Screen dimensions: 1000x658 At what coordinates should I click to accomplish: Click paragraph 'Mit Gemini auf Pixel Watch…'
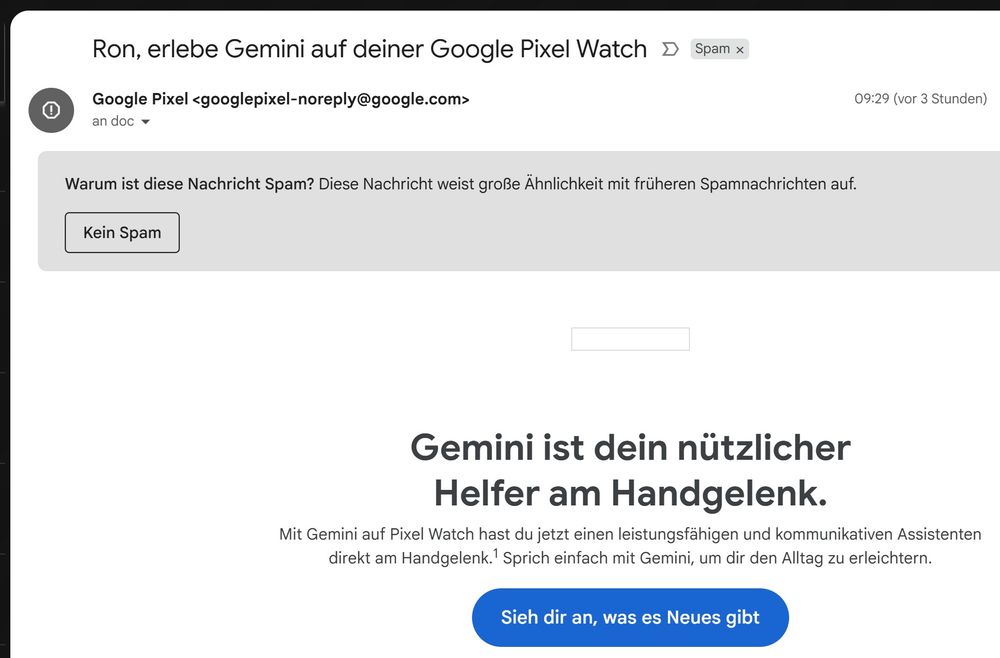coord(630,546)
